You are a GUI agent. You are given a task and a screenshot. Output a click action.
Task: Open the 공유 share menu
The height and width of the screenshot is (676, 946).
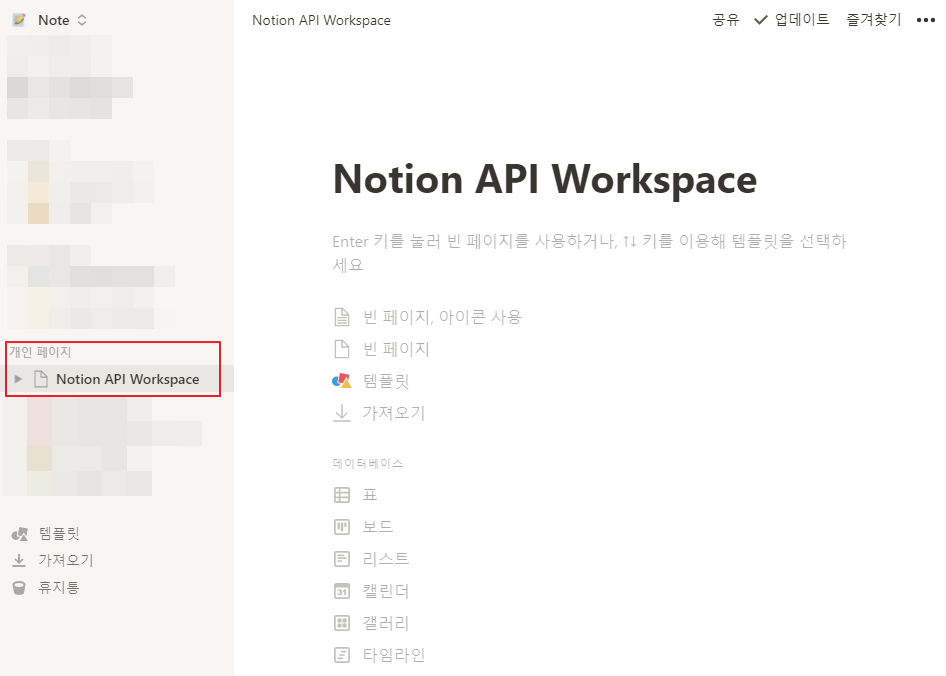click(726, 20)
